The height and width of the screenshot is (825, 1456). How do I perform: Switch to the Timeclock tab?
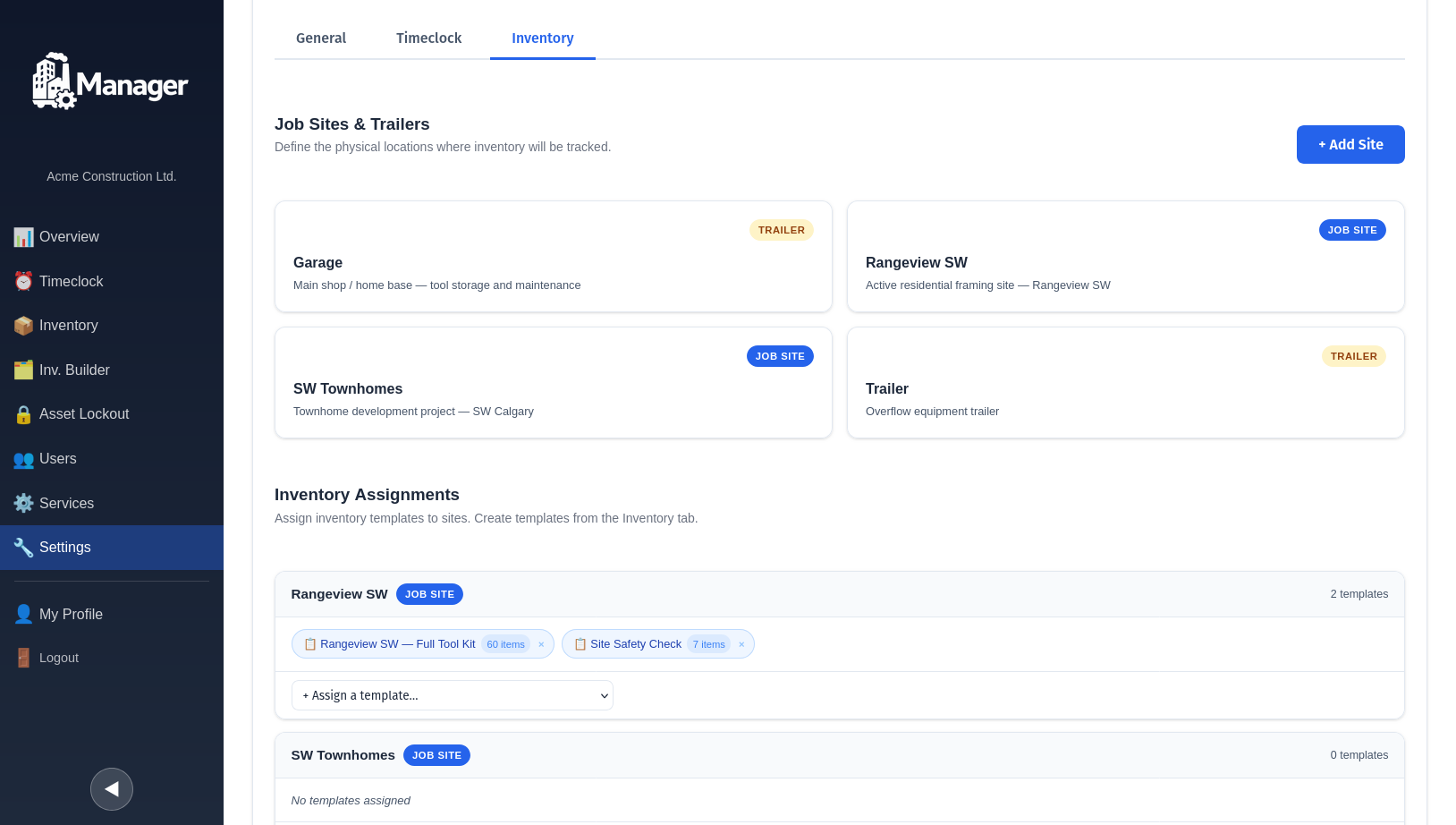pos(428,38)
